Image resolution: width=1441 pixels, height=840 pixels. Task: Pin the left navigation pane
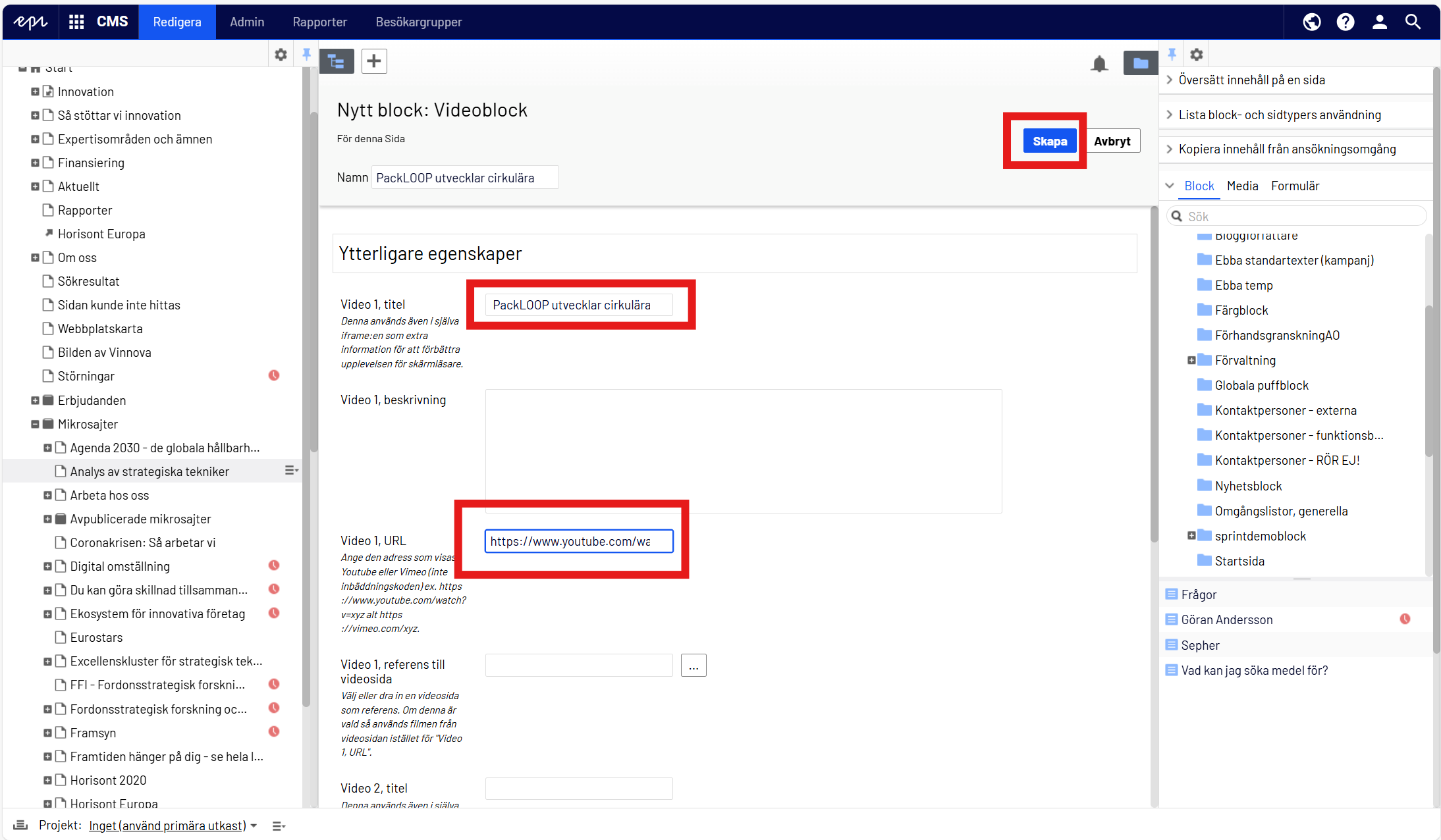coord(306,54)
